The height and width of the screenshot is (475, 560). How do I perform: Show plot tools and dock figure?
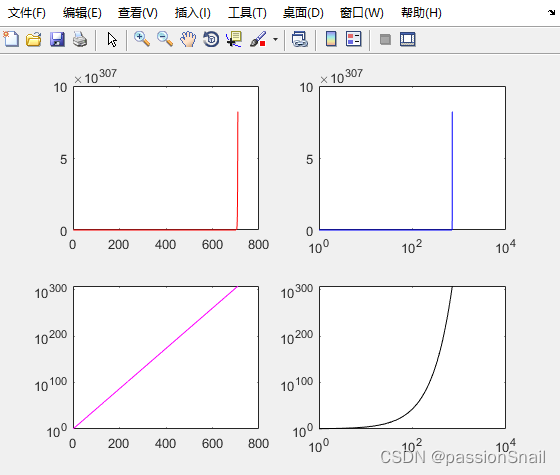pyautogui.click(x=408, y=39)
